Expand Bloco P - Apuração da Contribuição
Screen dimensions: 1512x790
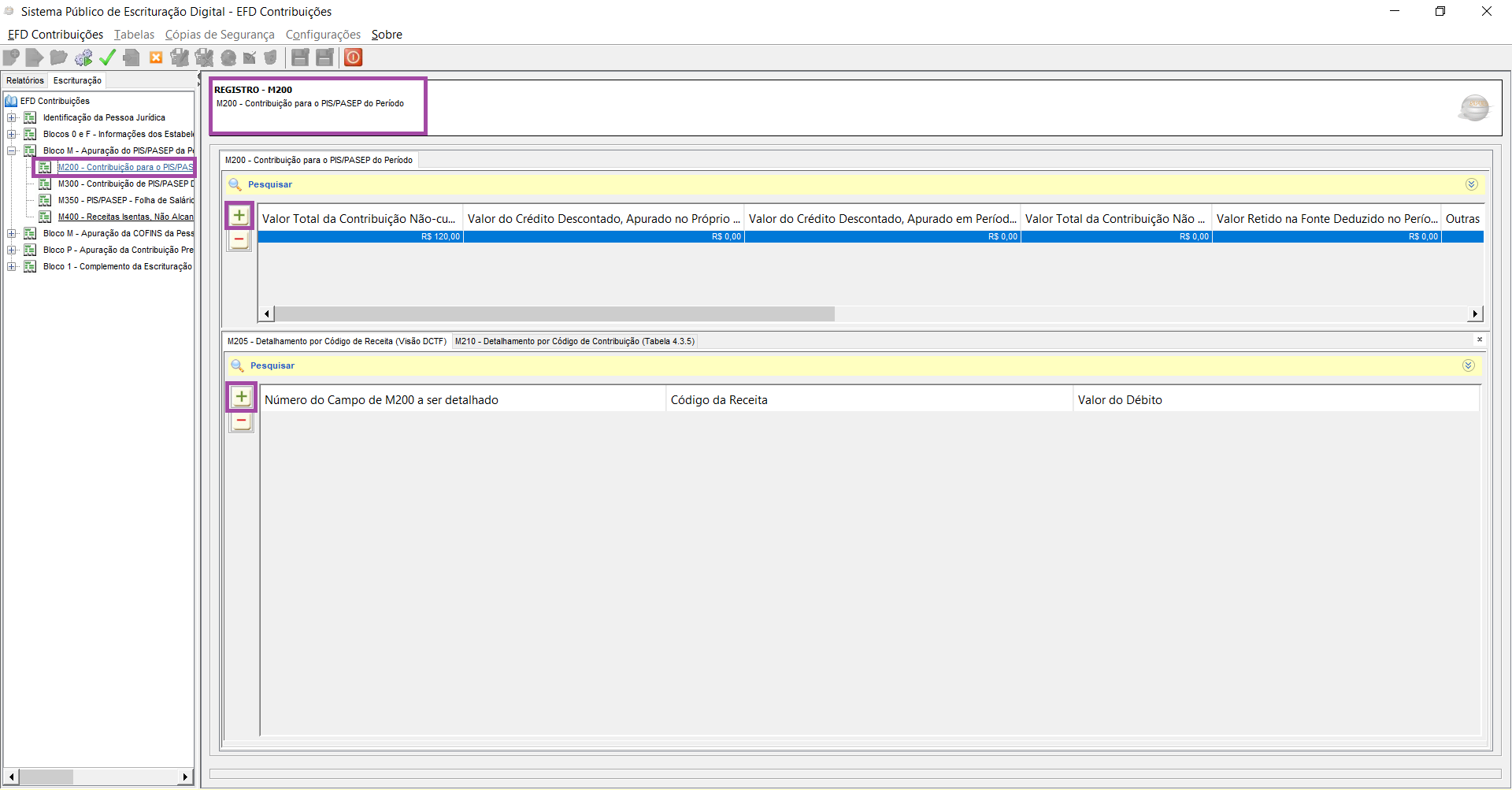[x=12, y=250]
